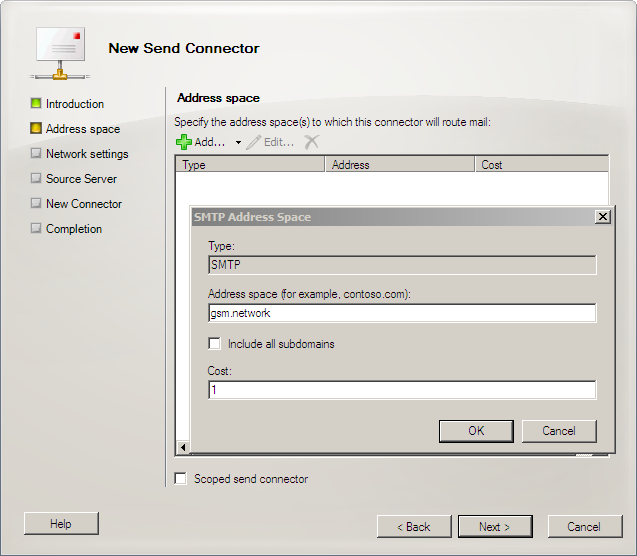The image size is (637, 556).
Task: Enable Include all subdomains checkbox
Action: point(214,344)
